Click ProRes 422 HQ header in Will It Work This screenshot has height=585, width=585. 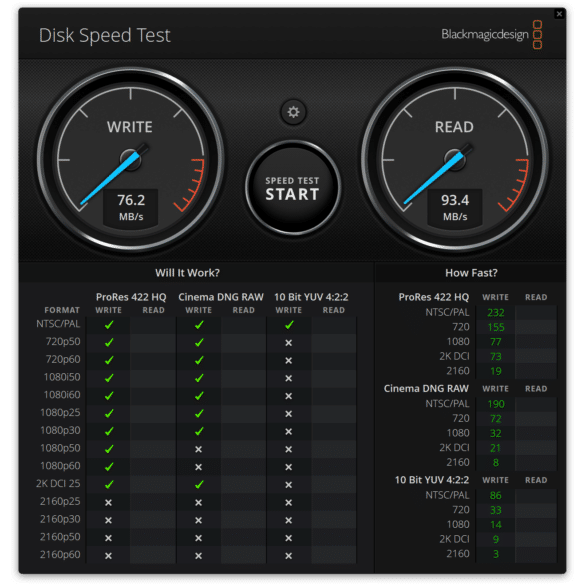[x=131, y=297]
